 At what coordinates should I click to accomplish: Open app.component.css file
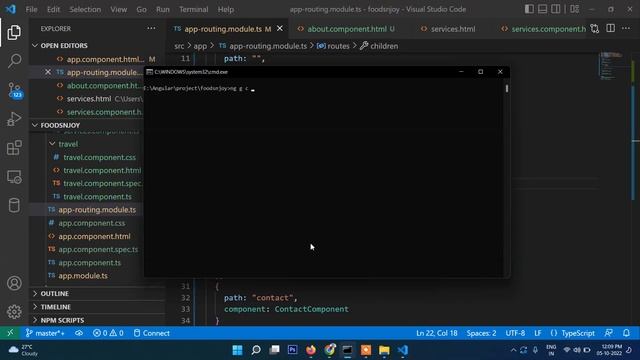(x=91, y=223)
